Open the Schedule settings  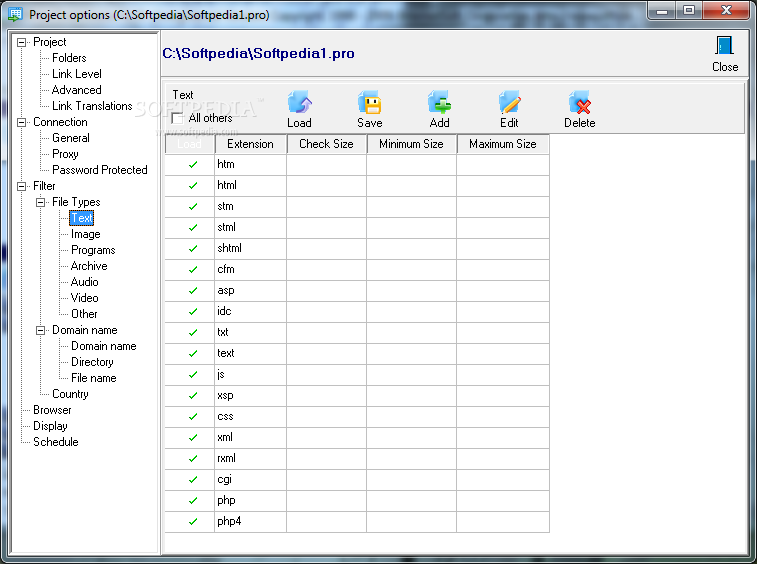pyautogui.click(x=56, y=442)
